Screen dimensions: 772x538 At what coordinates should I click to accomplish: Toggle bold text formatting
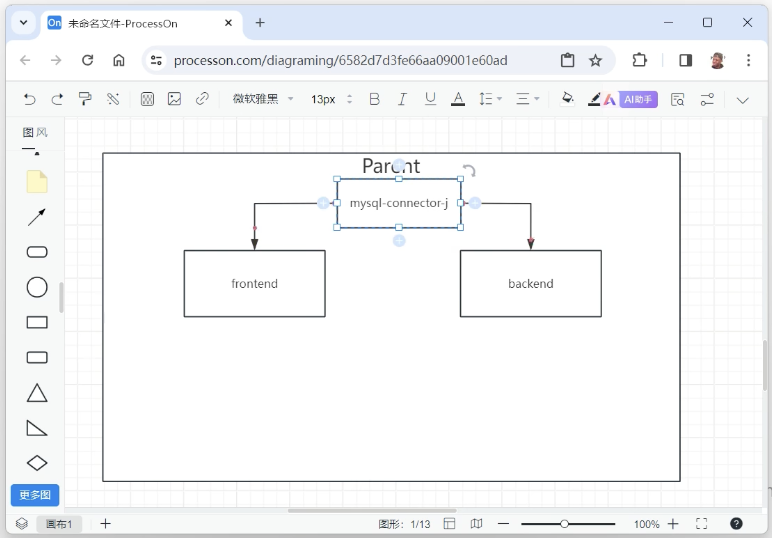point(374,99)
